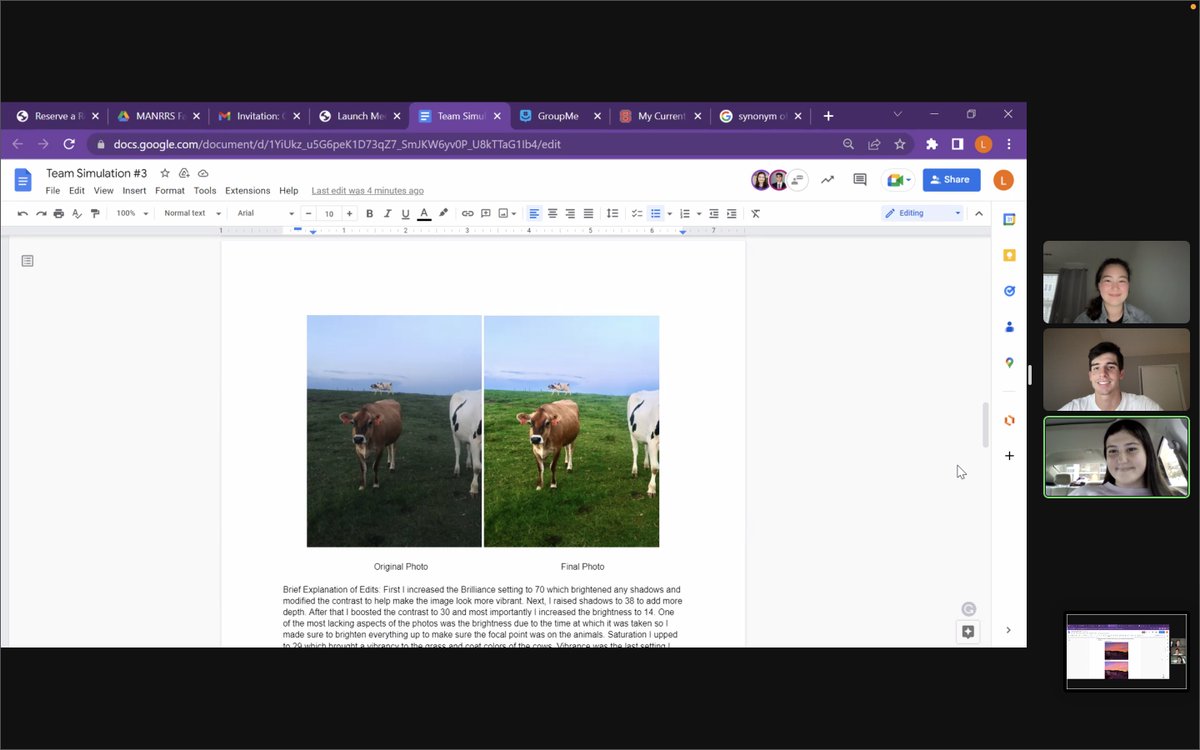Open Google Maps in side panel

click(x=1009, y=363)
